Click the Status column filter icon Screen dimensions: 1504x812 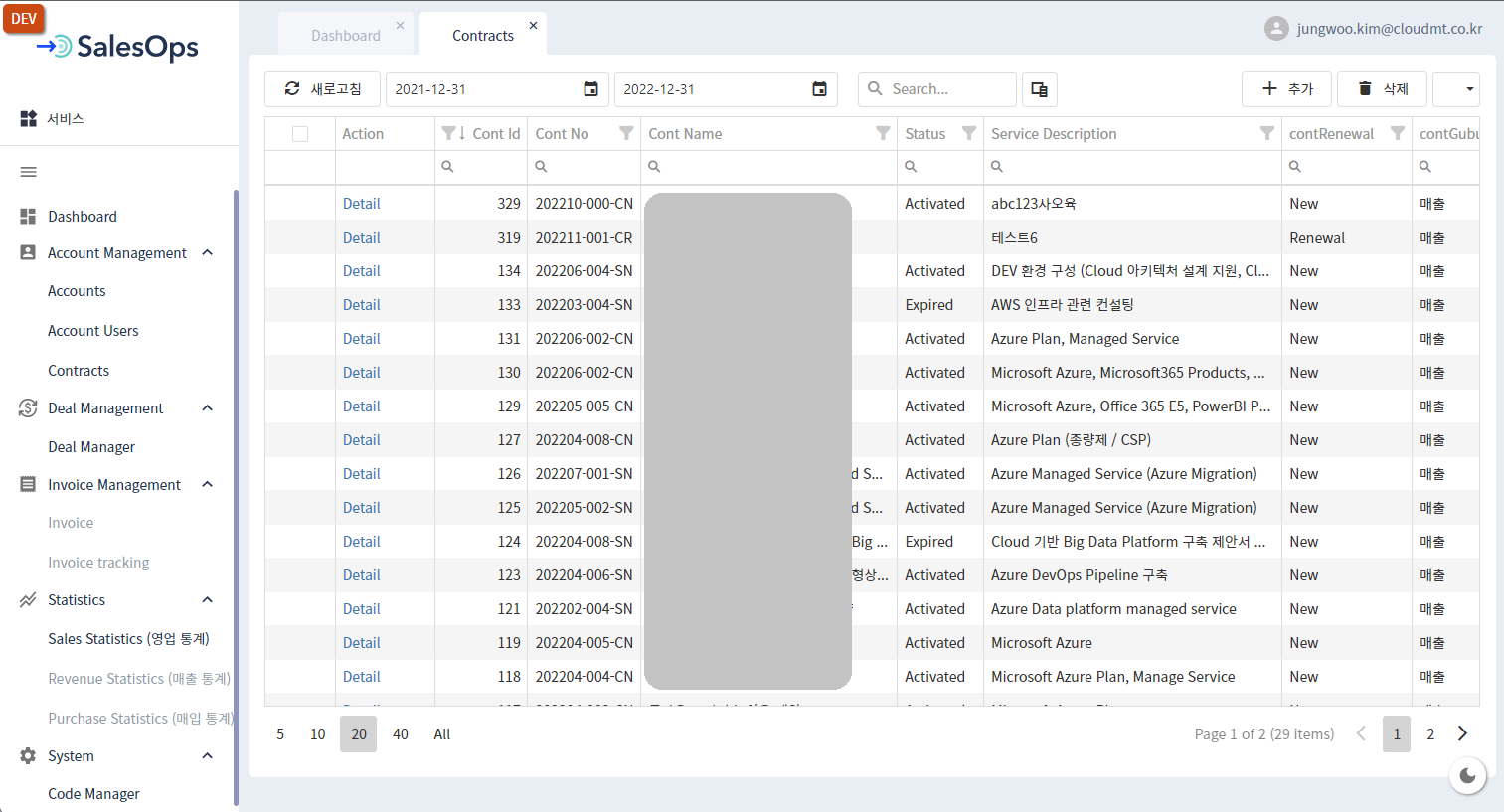(x=969, y=133)
